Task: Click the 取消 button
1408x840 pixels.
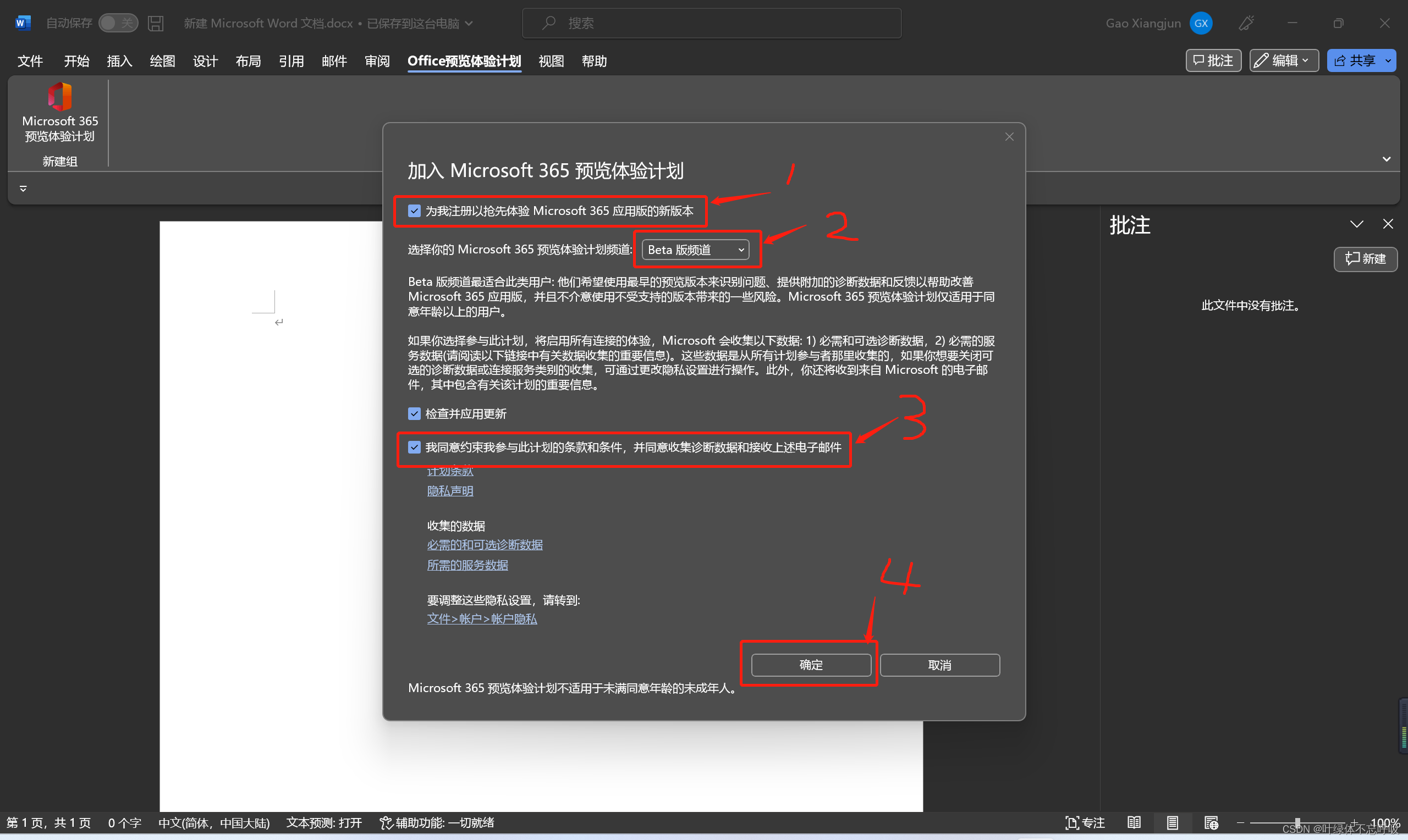Action: [940, 665]
